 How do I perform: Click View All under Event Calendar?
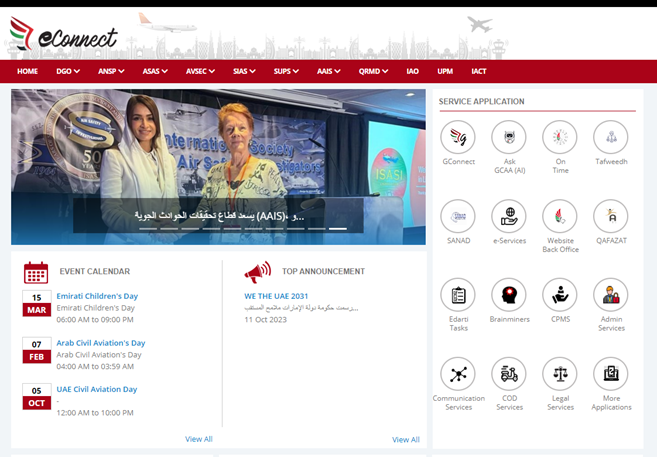198,439
